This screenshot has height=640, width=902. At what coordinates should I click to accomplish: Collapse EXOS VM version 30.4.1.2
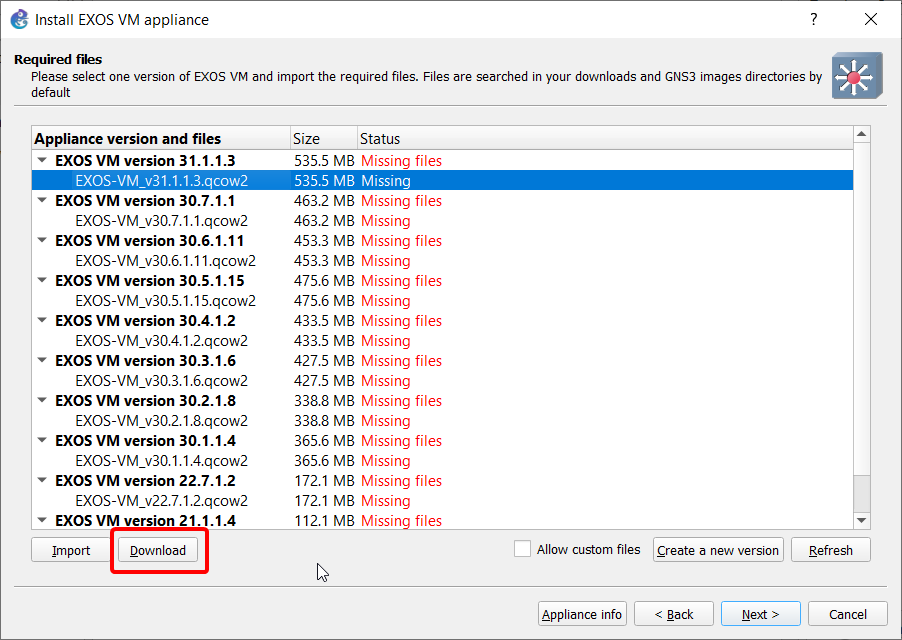tap(42, 320)
